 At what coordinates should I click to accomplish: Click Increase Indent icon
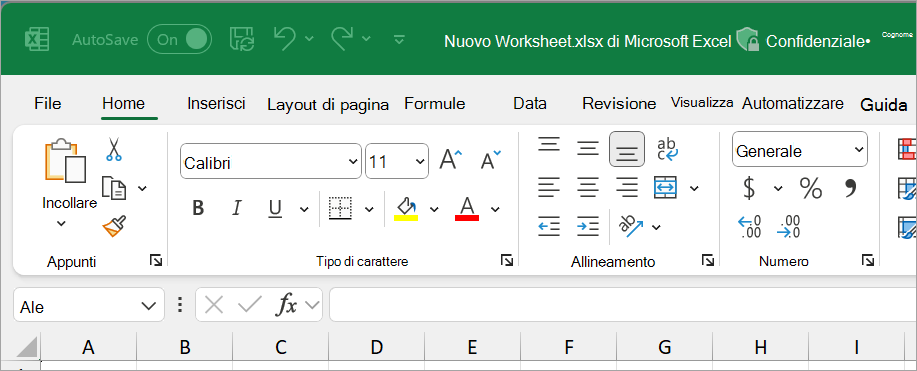click(588, 226)
